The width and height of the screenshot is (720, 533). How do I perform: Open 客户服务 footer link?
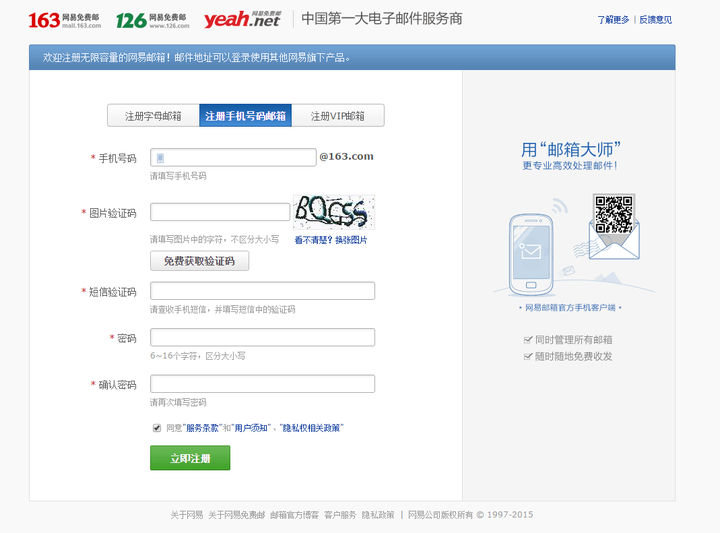[x=340, y=515]
